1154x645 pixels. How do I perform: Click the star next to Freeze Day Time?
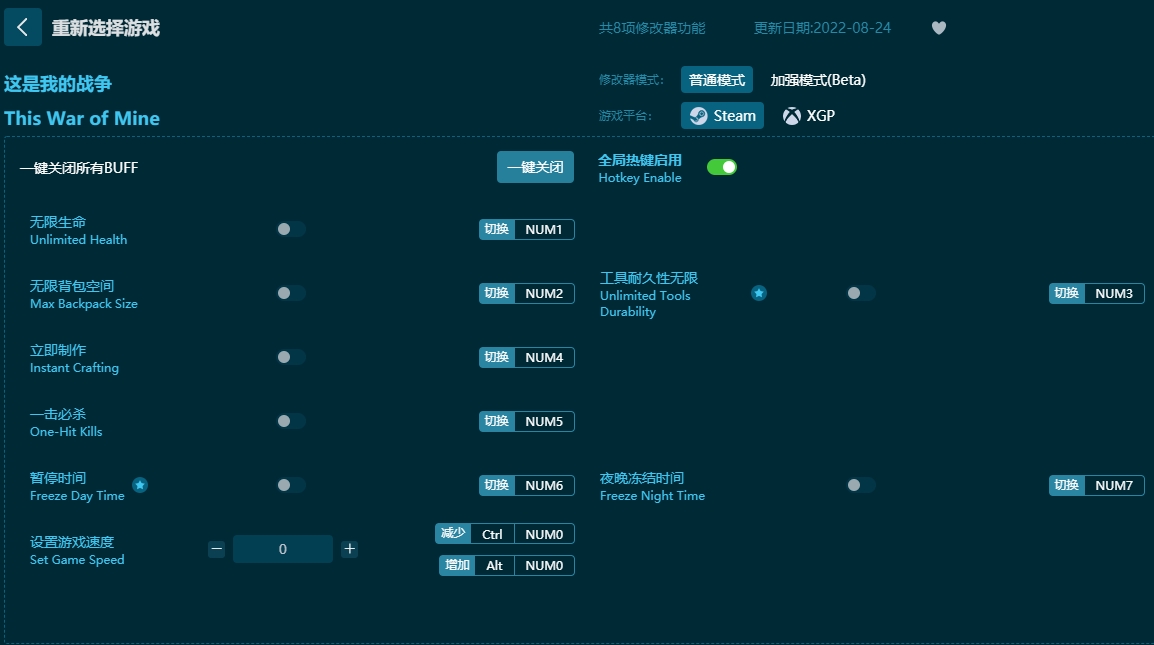tap(140, 485)
